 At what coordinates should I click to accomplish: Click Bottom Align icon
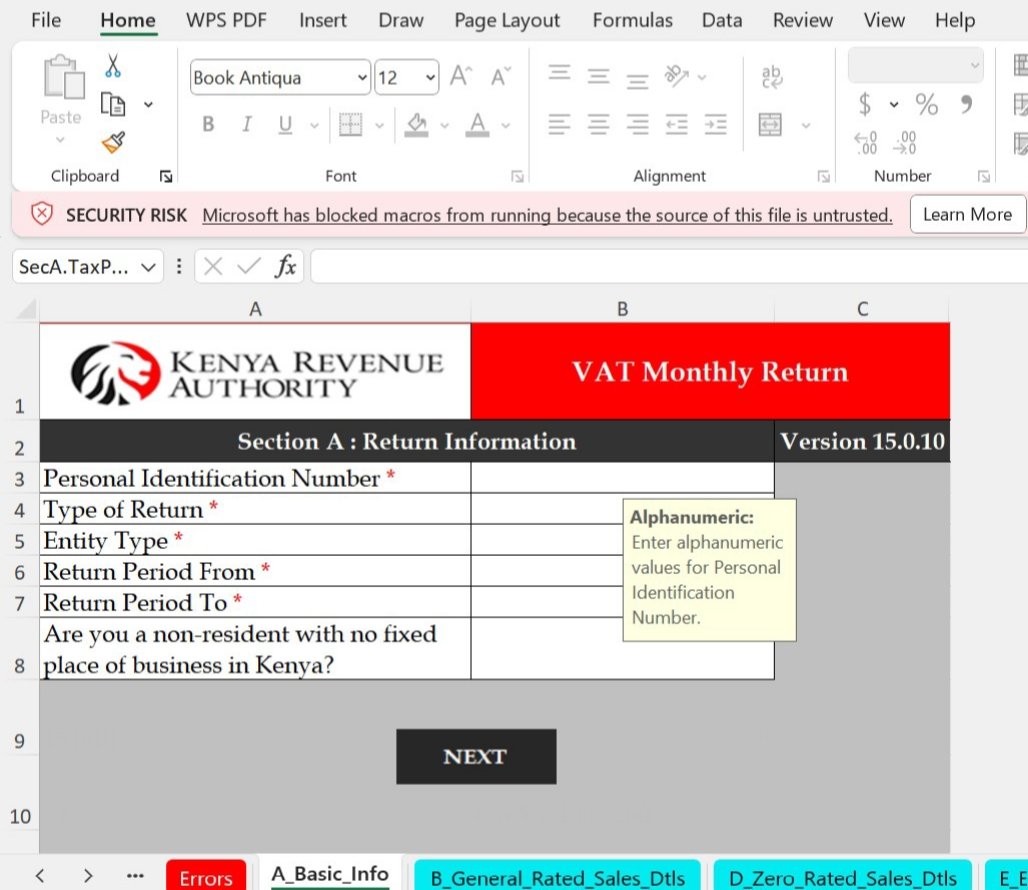[637, 81]
